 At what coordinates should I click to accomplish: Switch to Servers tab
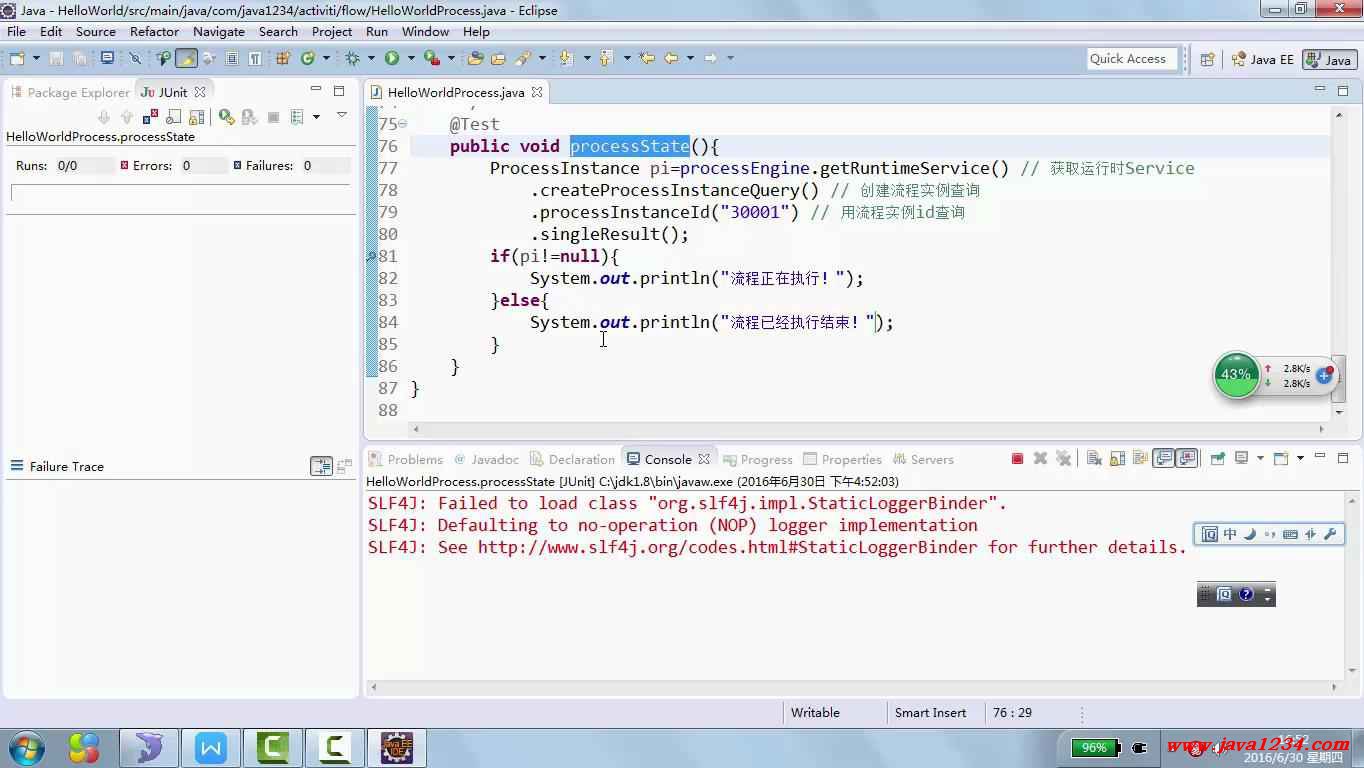click(x=922, y=459)
